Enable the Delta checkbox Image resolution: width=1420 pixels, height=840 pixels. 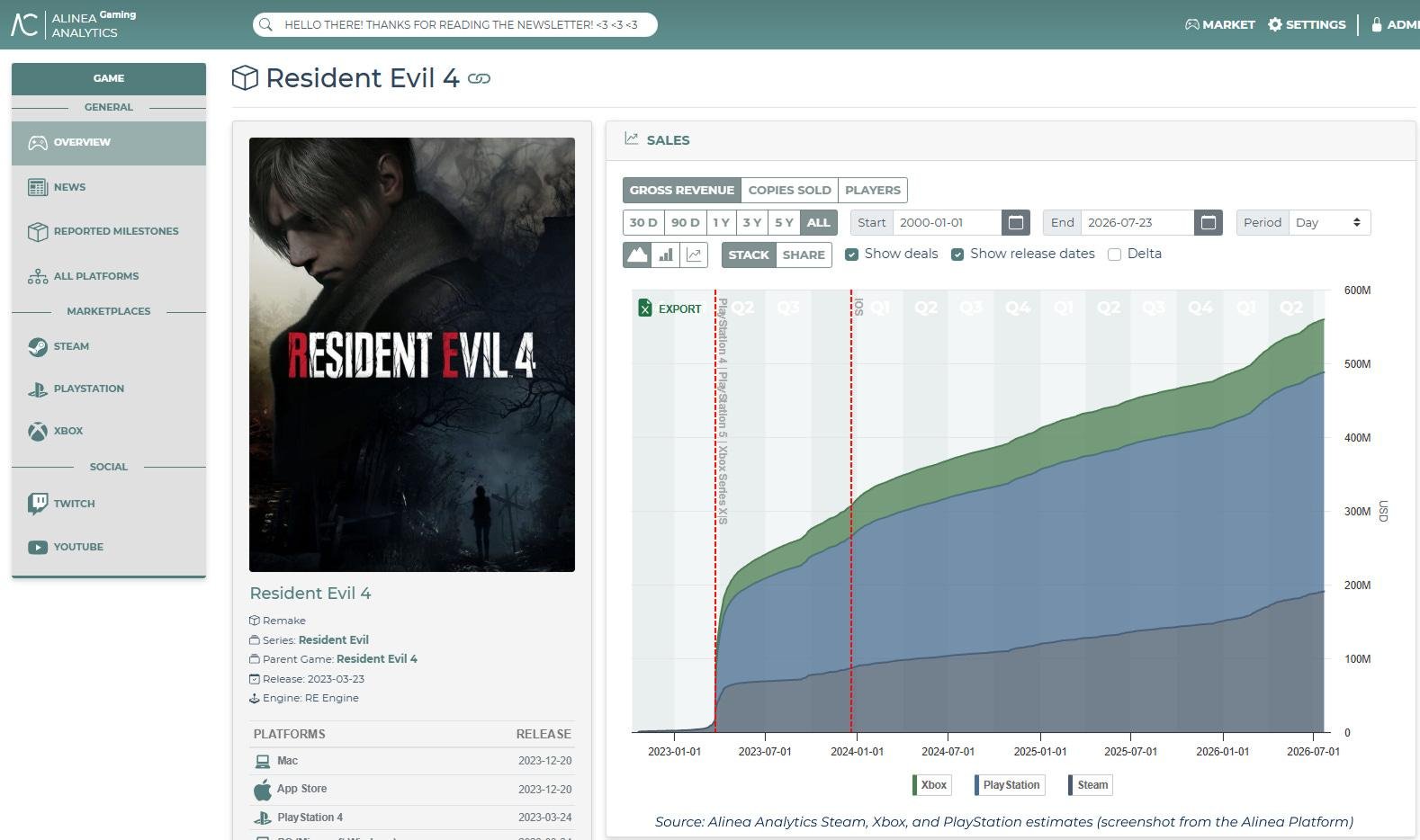(1114, 255)
